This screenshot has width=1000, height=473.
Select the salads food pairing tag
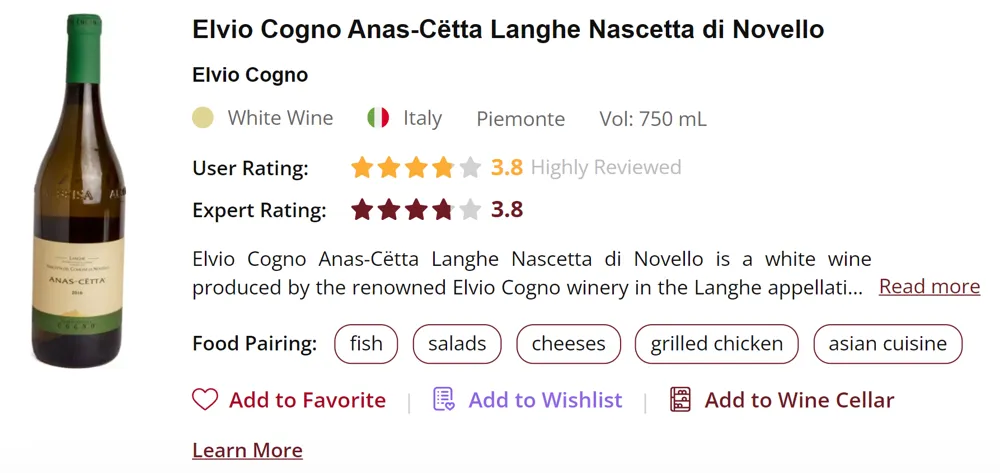click(x=457, y=344)
